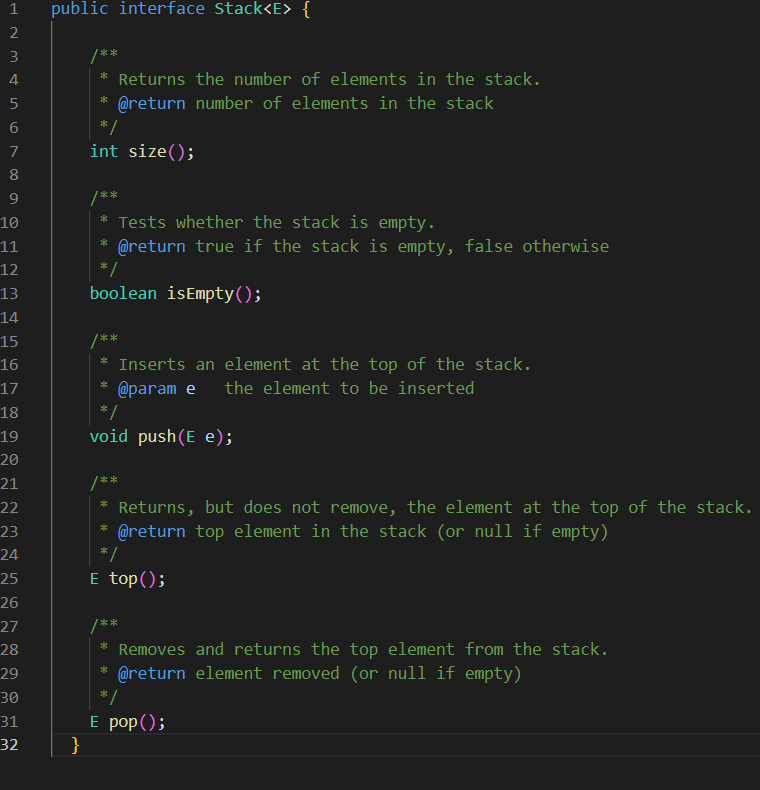This screenshot has height=790, width=760.
Task: Click the '/**' comment opener on line 21
Action: coord(104,483)
